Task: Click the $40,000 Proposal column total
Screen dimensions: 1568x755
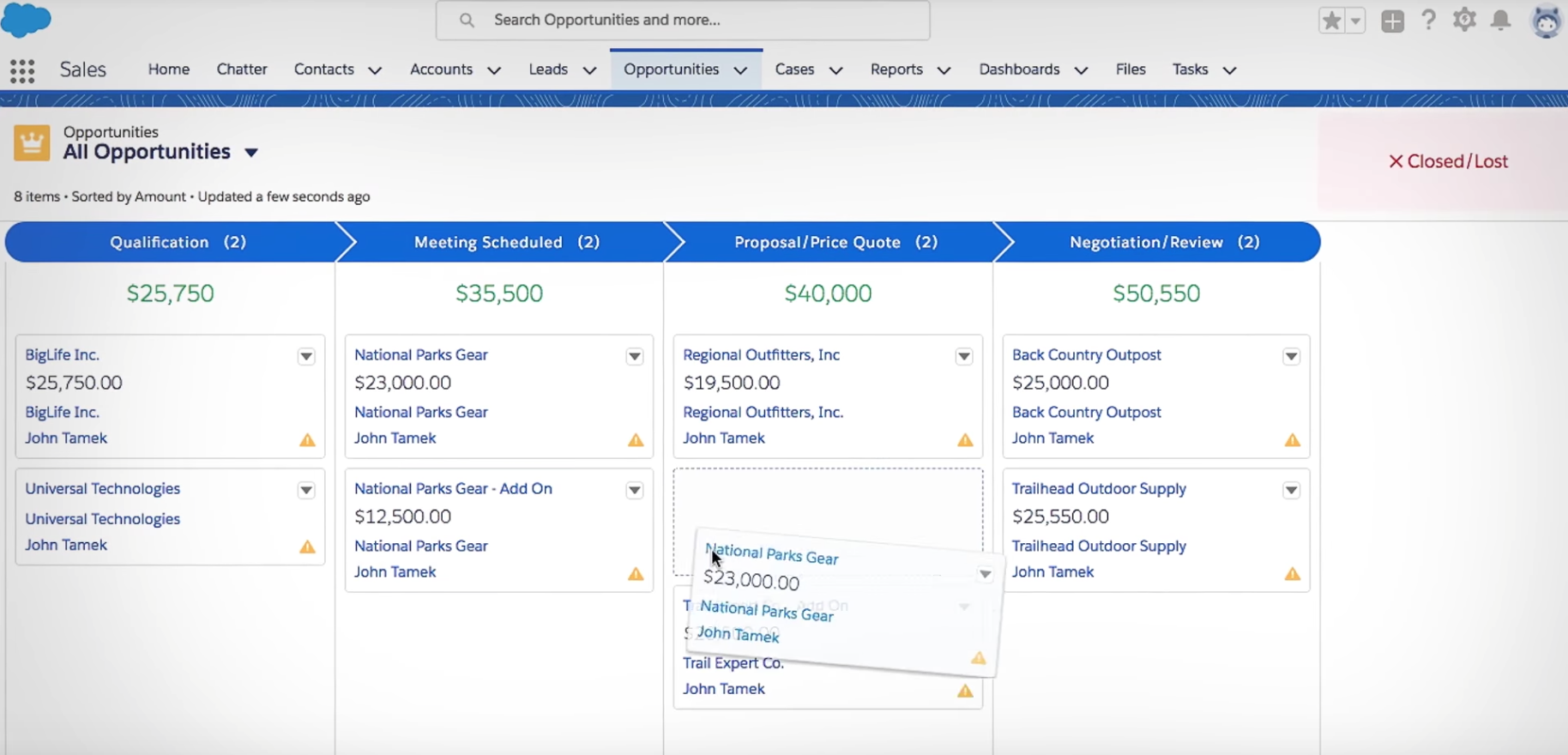Action: point(828,293)
